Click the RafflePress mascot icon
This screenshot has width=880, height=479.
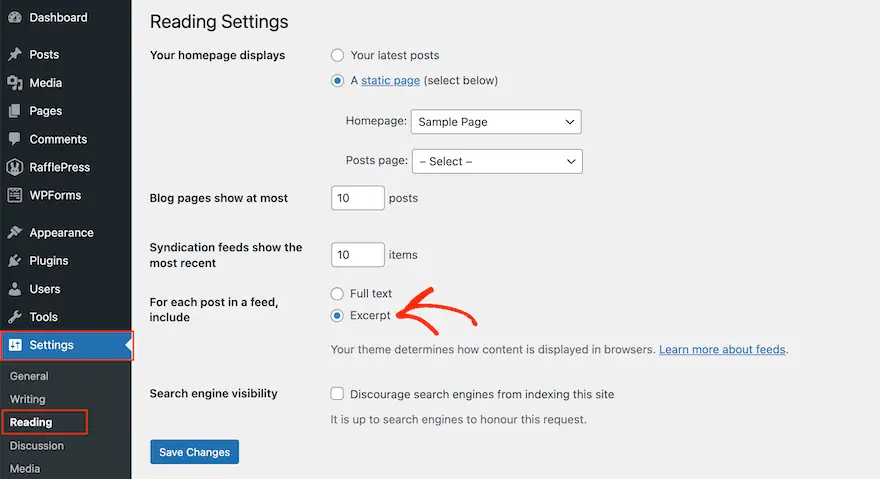point(15,167)
